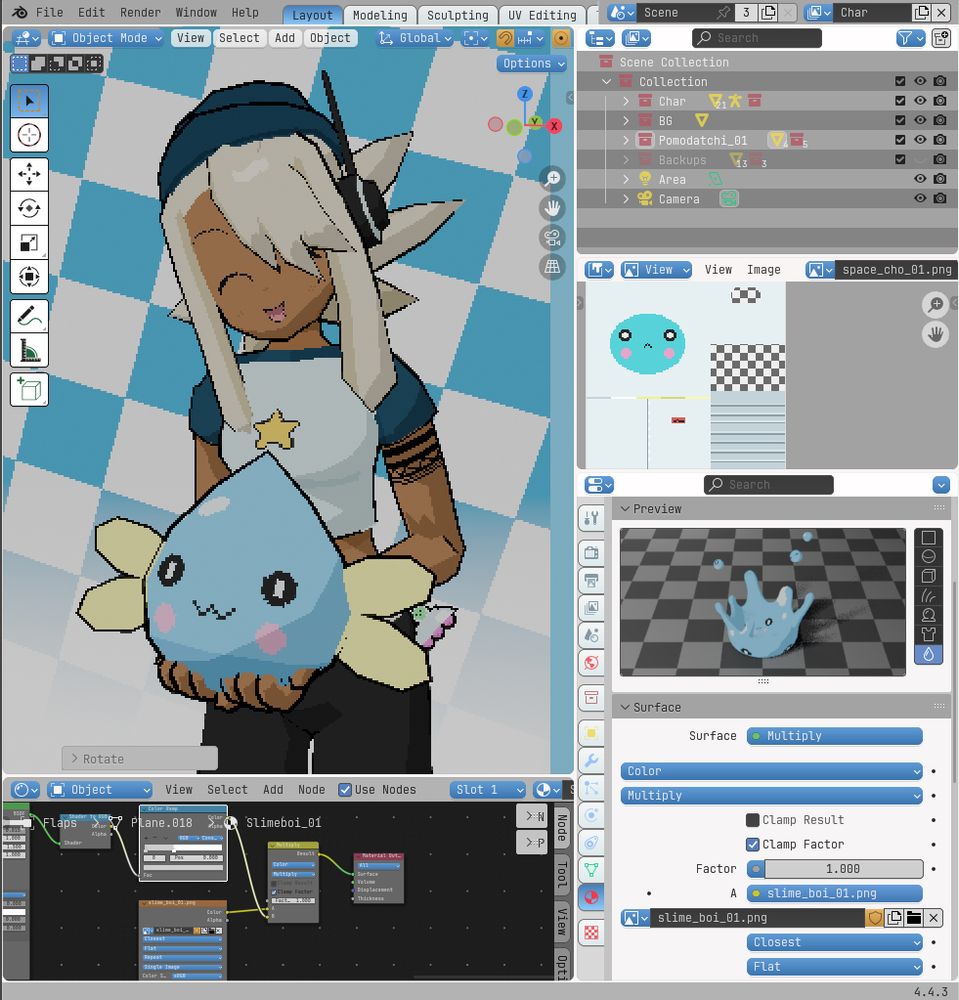Image resolution: width=959 pixels, height=1000 pixels.
Task: Unlink the slime_boi_01.png image with X
Action: (x=933, y=918)
